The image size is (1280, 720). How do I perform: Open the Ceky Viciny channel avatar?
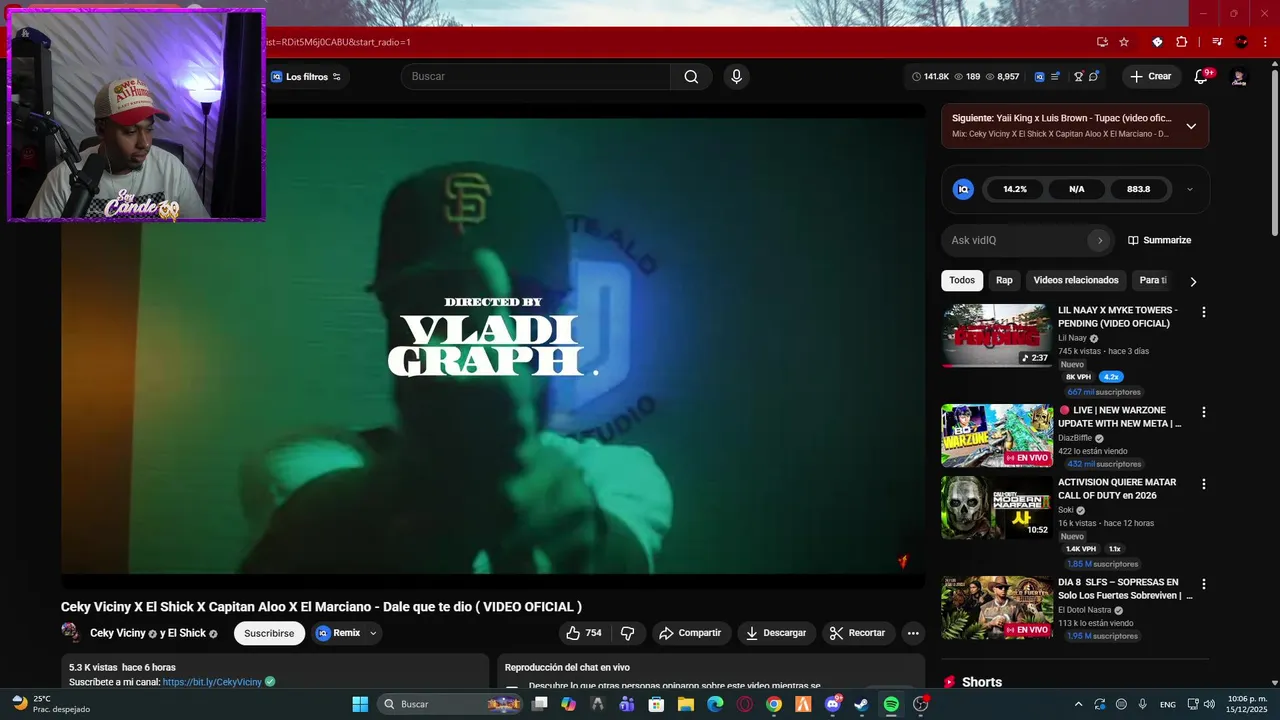point(71,633)
